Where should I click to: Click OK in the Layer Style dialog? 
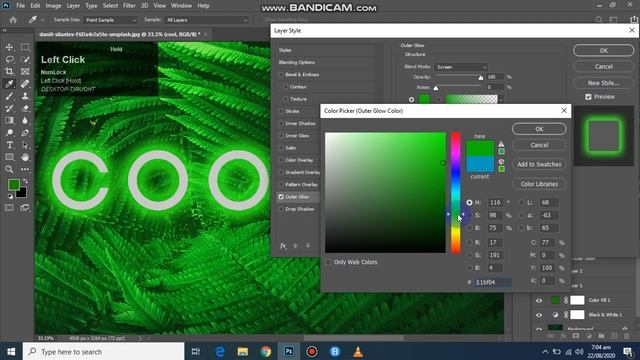tap(604, 51)
